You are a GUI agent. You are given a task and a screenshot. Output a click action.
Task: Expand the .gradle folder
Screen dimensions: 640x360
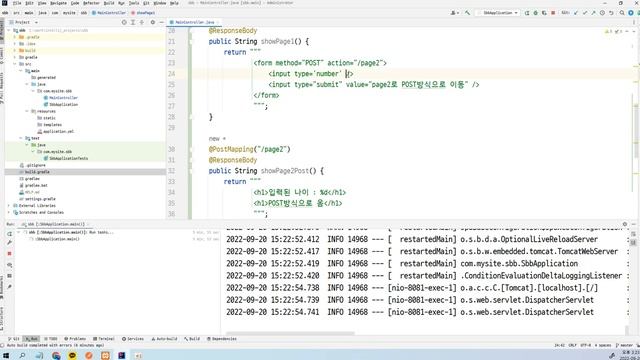15,37
